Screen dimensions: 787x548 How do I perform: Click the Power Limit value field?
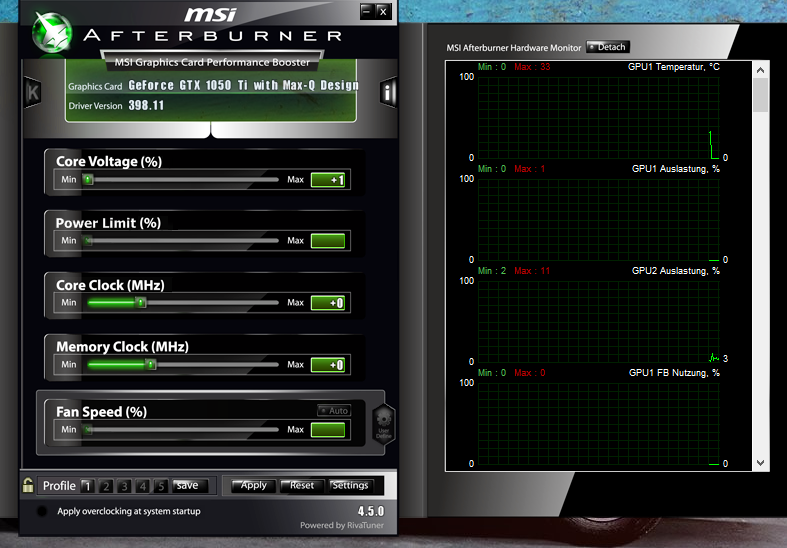(x=328, y=241)
